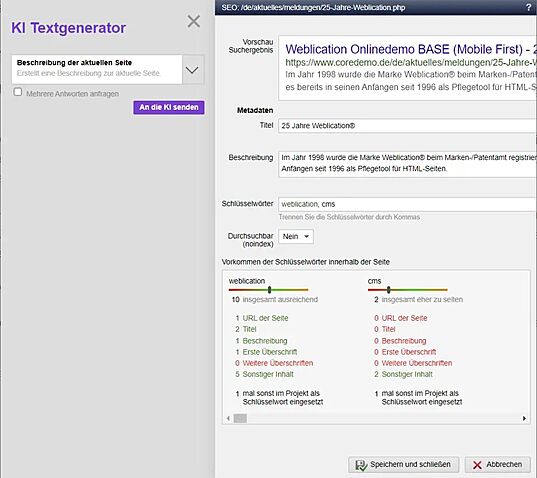Click the weblication keyword slider handle

[270, 290]
